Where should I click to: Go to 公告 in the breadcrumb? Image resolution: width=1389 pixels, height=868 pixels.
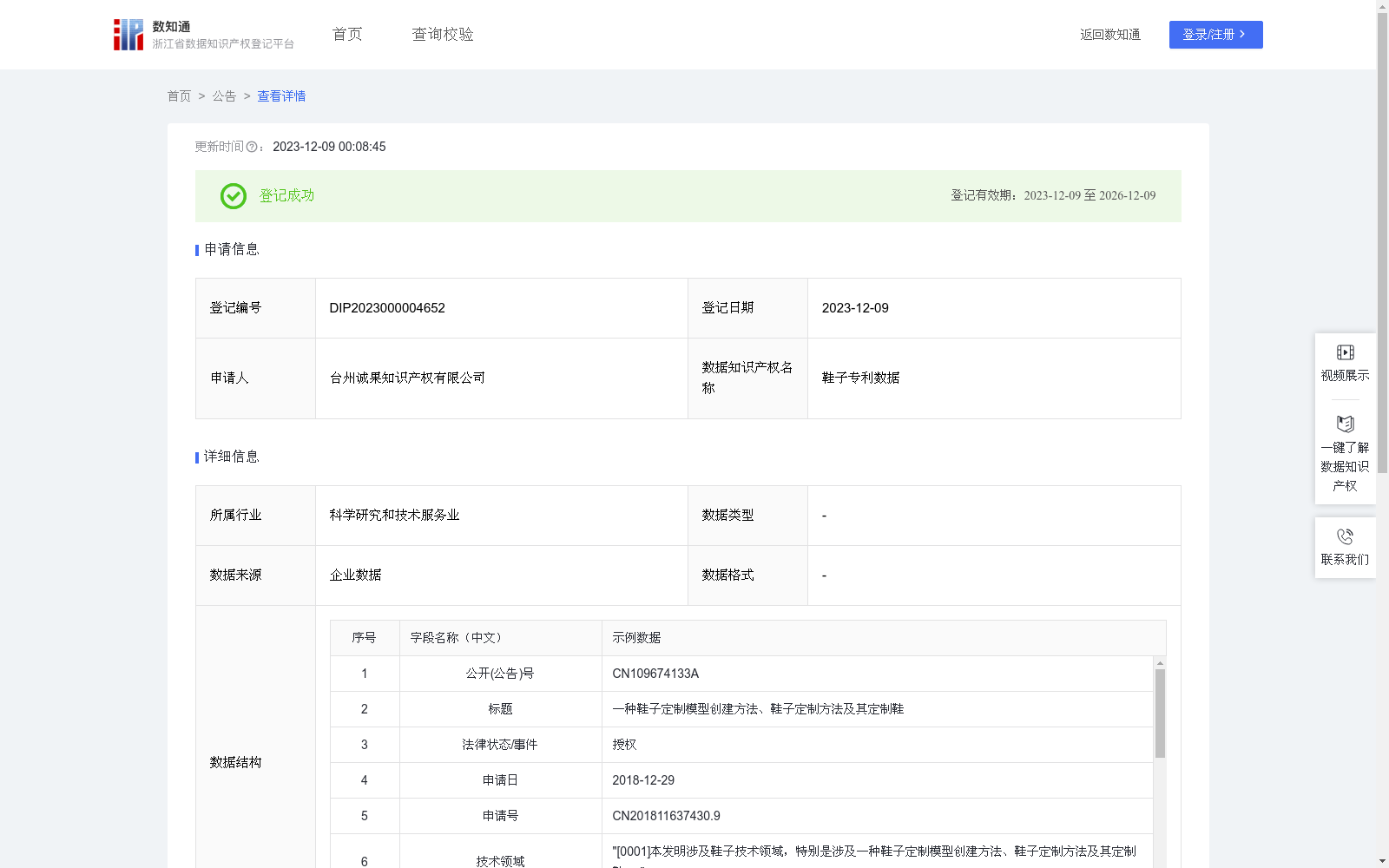tap(224, 96)
